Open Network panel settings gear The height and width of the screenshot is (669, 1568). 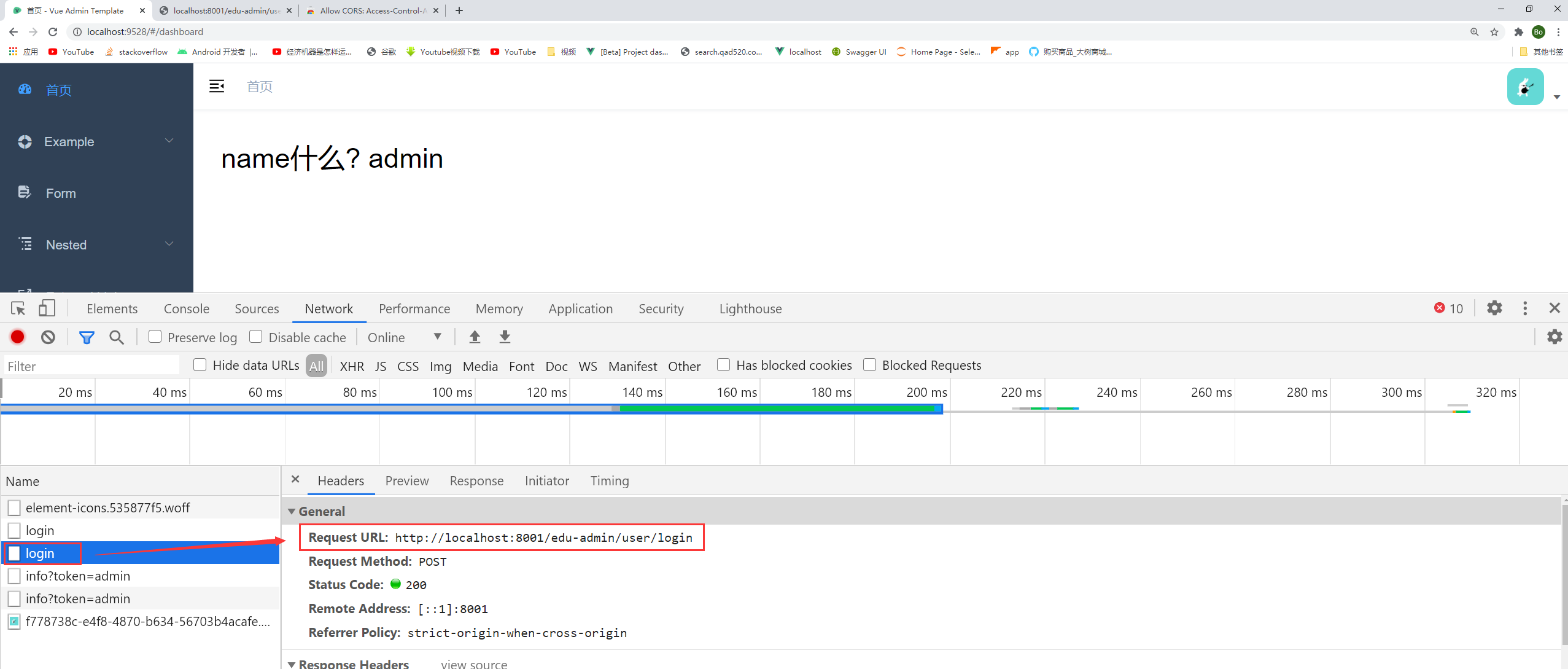click(1554, 337)
